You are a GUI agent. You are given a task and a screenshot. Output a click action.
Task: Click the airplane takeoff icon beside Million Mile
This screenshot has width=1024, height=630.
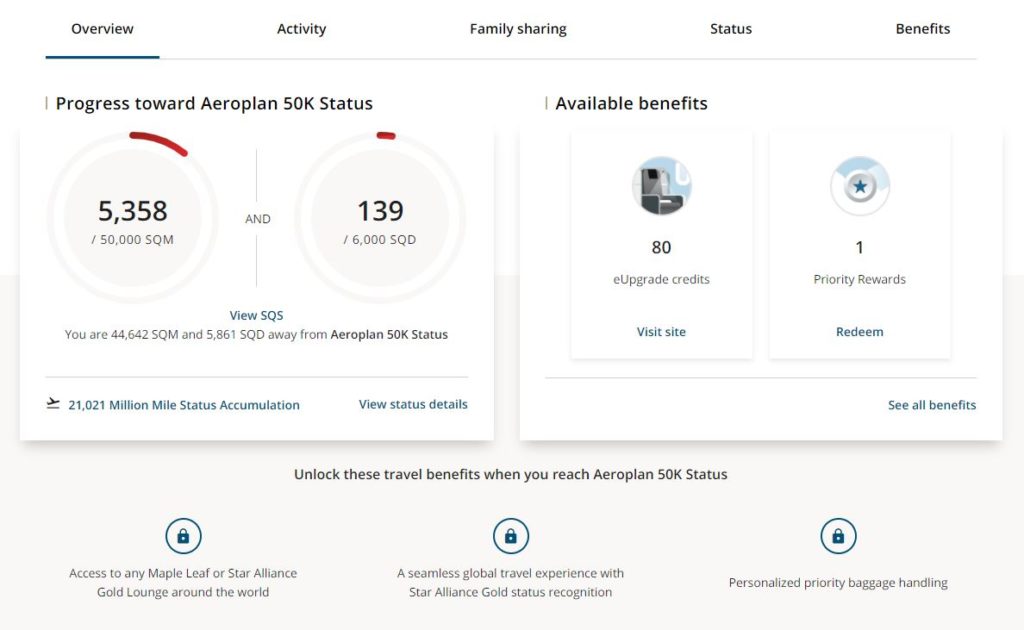[52, 403]
